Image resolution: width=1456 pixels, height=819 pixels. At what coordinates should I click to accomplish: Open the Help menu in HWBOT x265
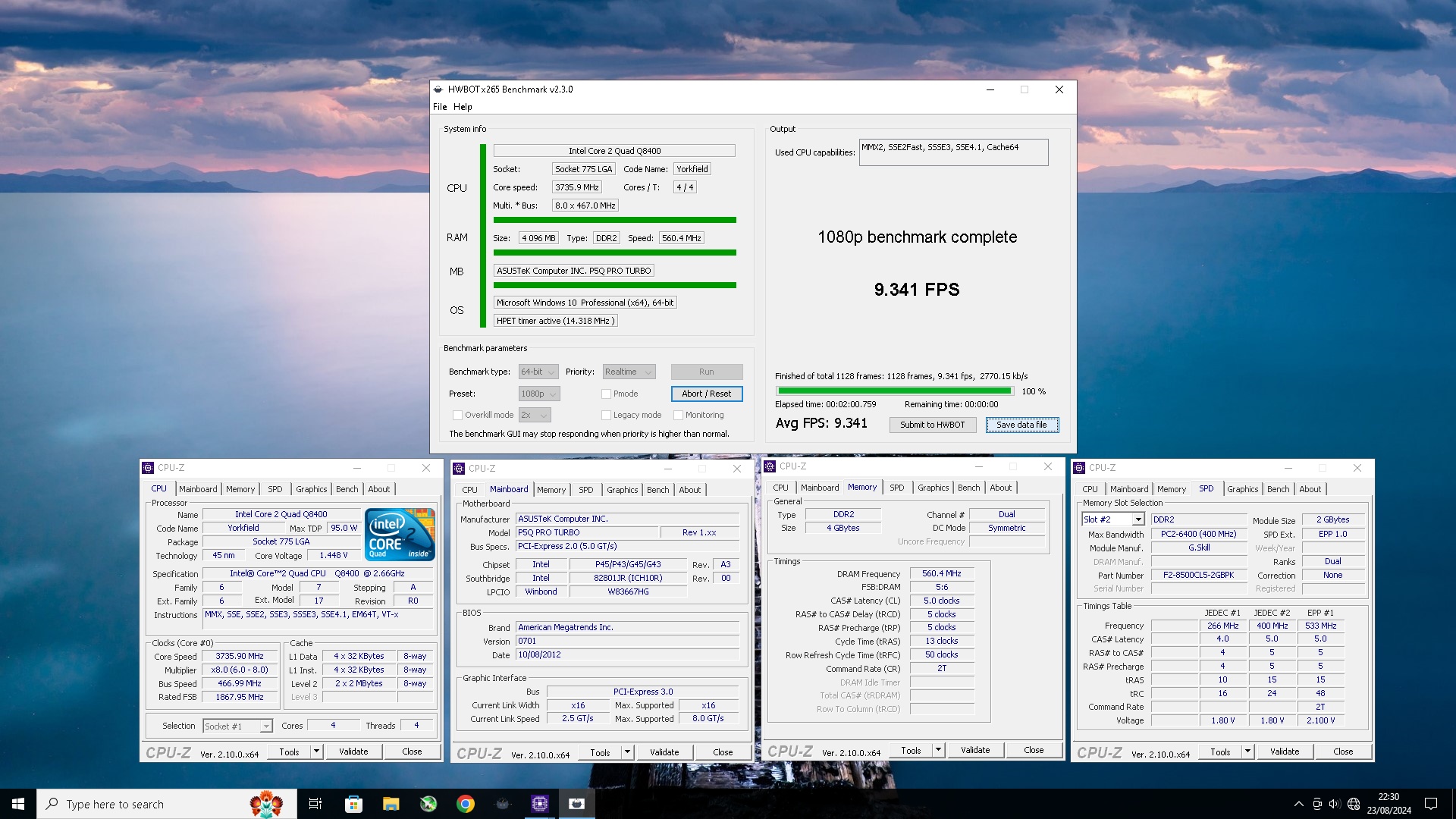click(x=463, y=107)
